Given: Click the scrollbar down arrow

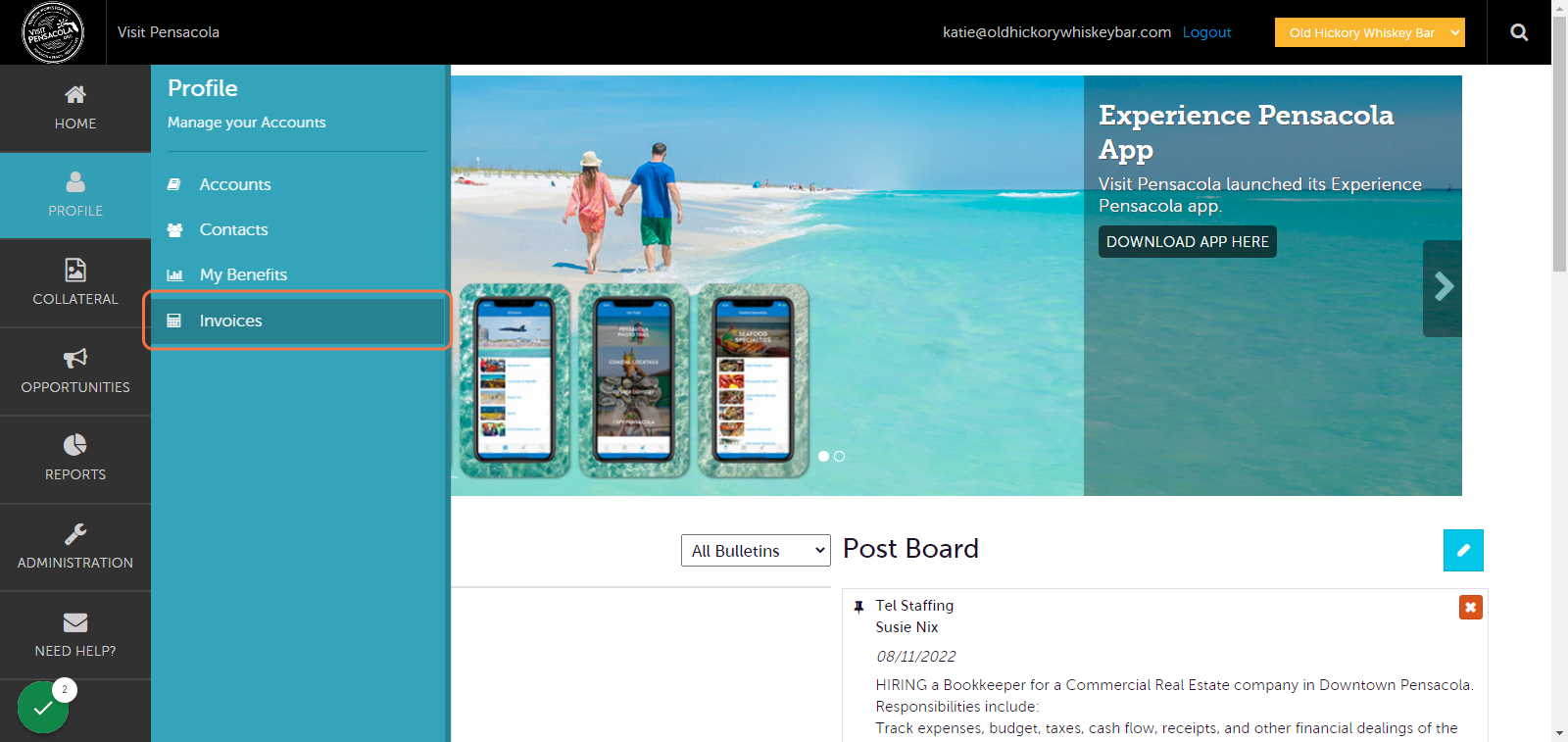Looking at the screenshot, I should point(1559,733).
